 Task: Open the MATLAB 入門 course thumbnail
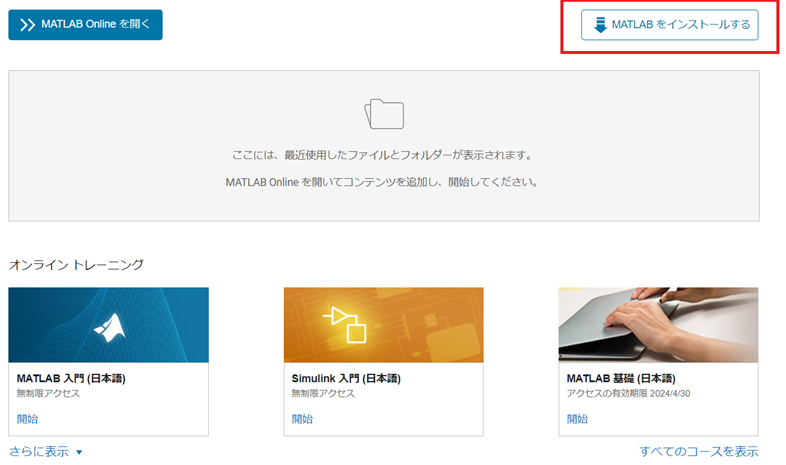(x=109, y=325)
